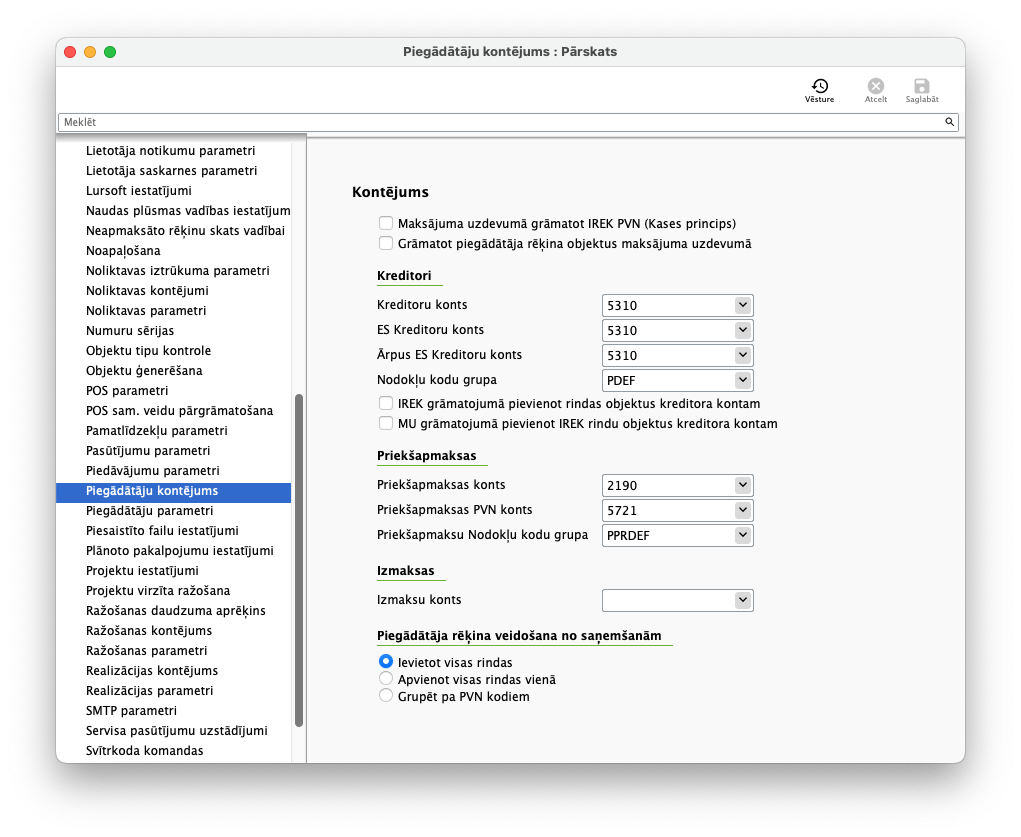
Task: Click the Meklēt search field
Action: (500, 122)
